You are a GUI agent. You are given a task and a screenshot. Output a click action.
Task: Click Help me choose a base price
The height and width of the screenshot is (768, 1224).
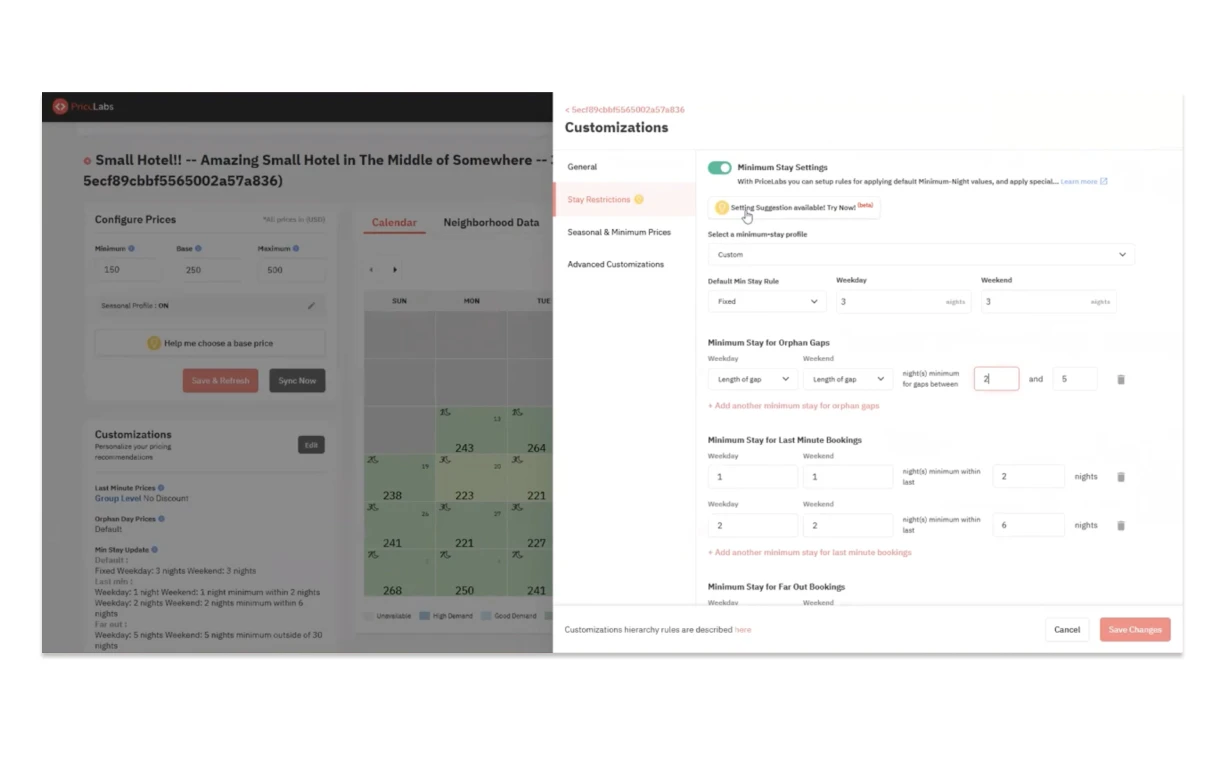pos(210,343)
